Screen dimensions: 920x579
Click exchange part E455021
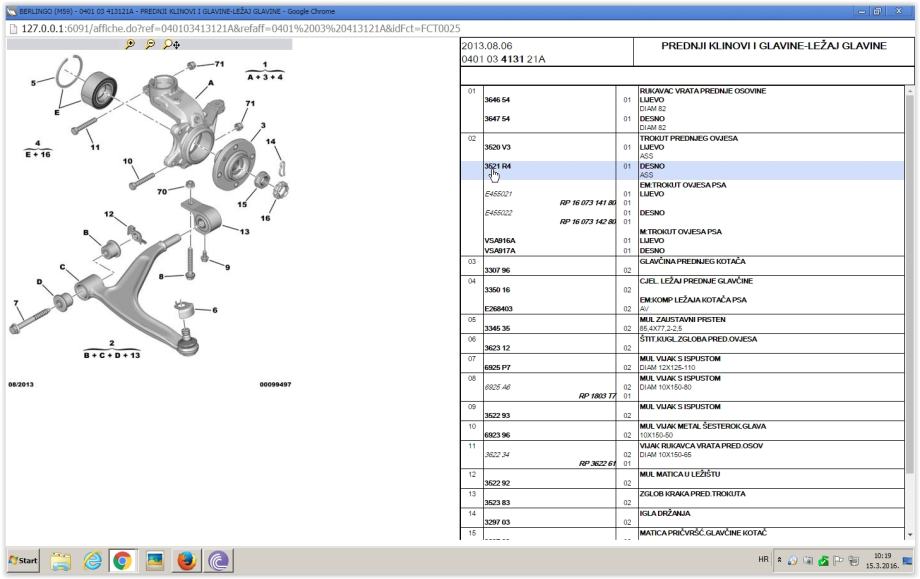(x=498, y=194)
